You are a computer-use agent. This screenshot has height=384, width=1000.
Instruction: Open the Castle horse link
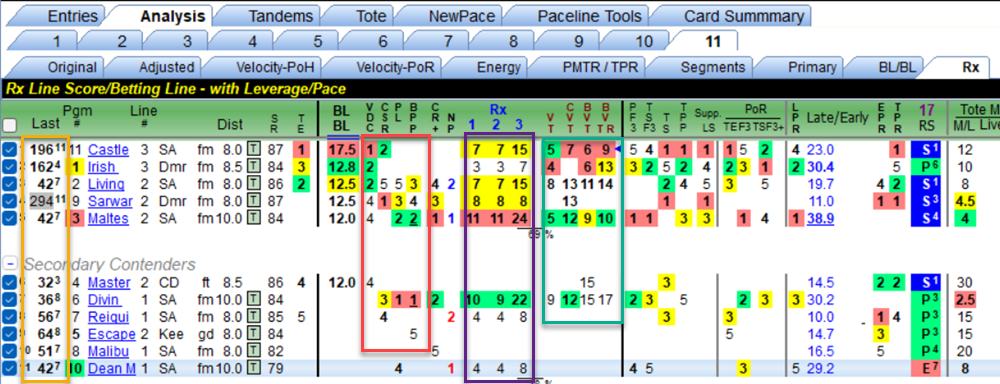108,150
